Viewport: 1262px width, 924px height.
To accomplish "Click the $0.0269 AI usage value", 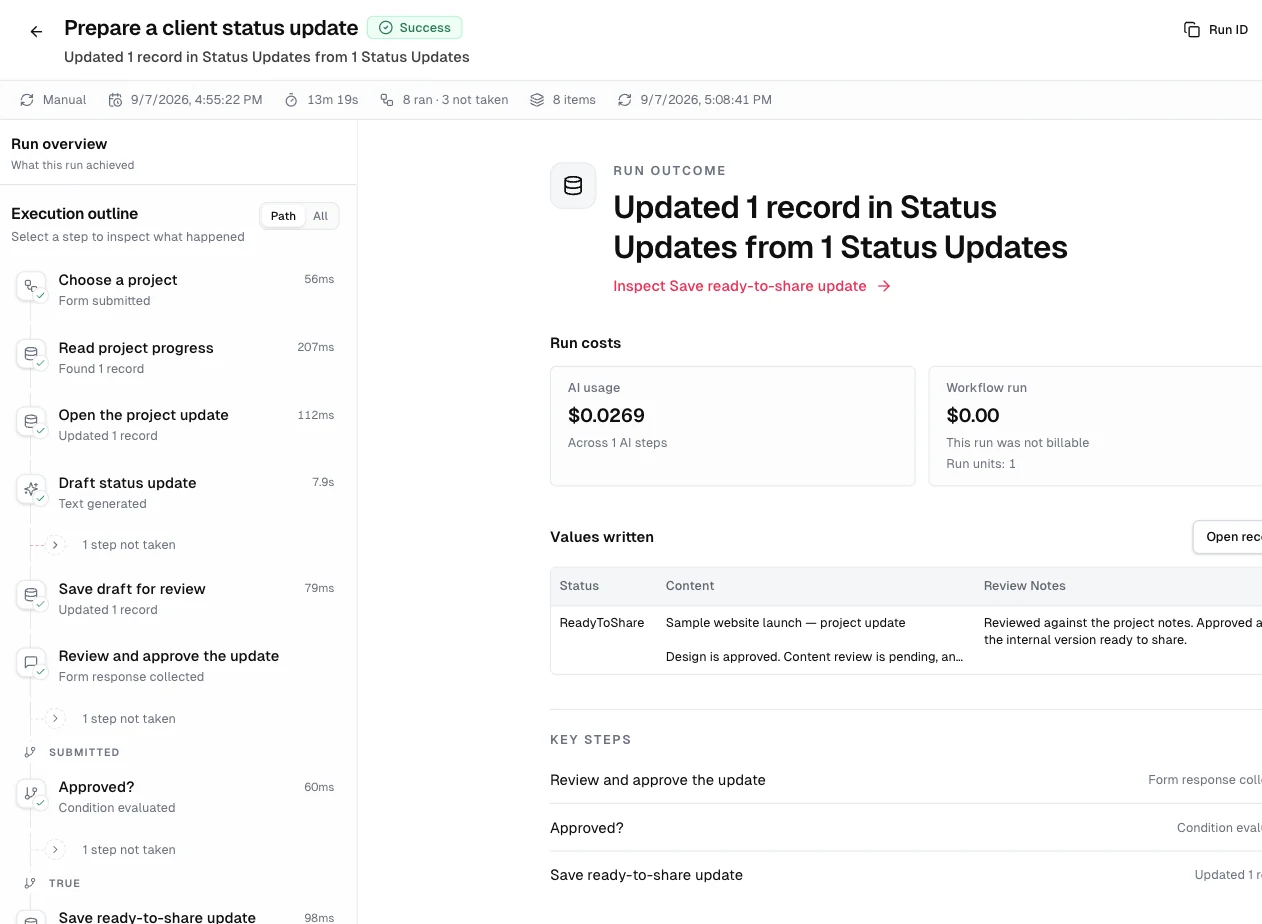I will tap(606, 415).
